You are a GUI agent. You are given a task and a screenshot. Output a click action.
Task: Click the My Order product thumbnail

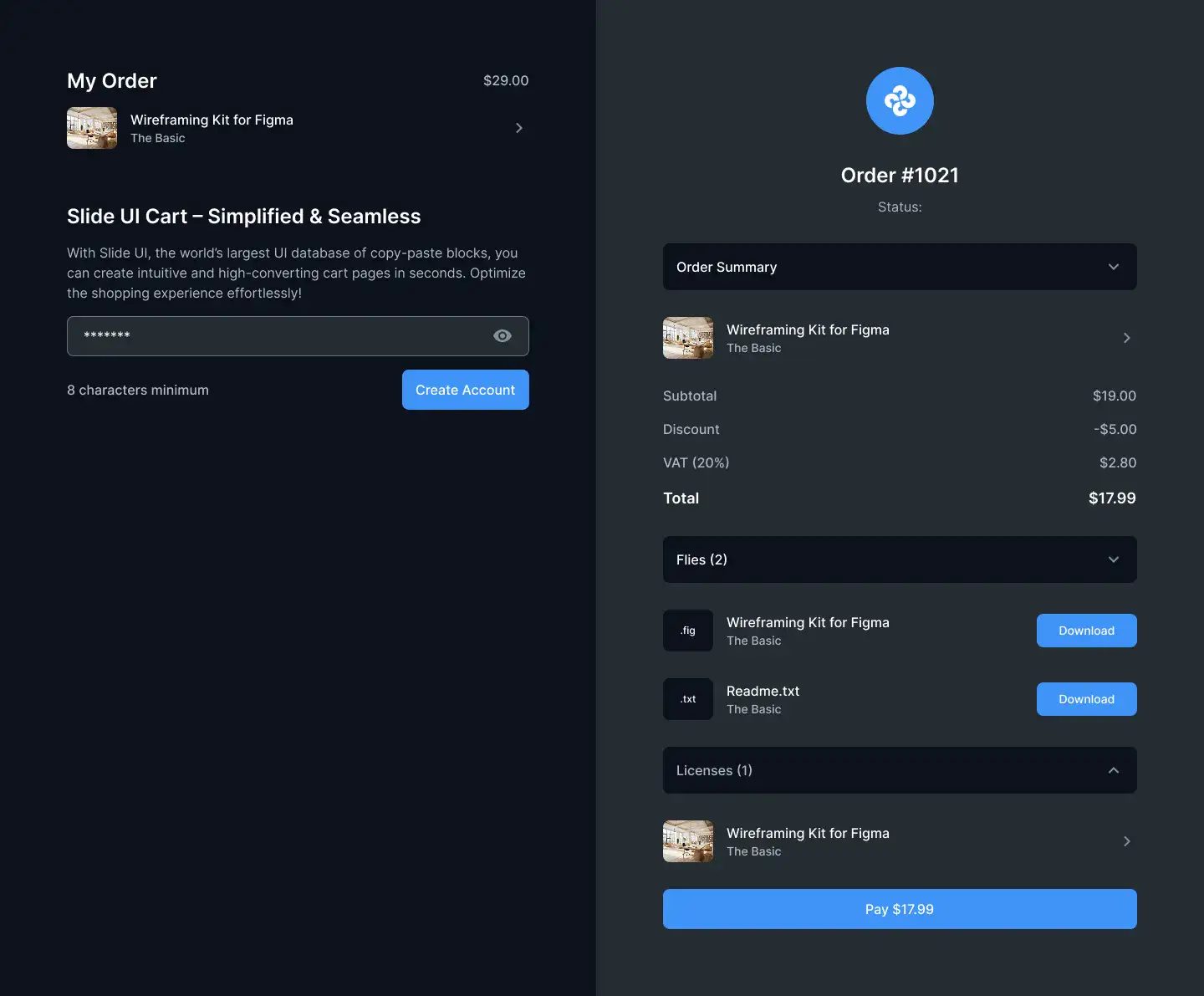coord(92,128)
